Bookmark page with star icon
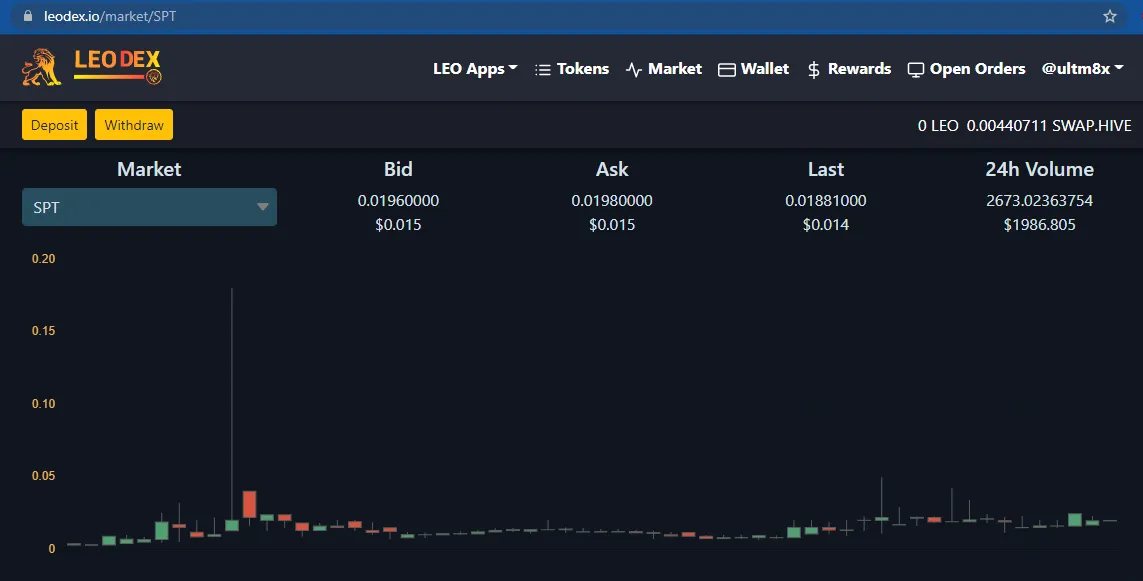The width and height of the screenshot is (1143, 581). (1109, 16)
